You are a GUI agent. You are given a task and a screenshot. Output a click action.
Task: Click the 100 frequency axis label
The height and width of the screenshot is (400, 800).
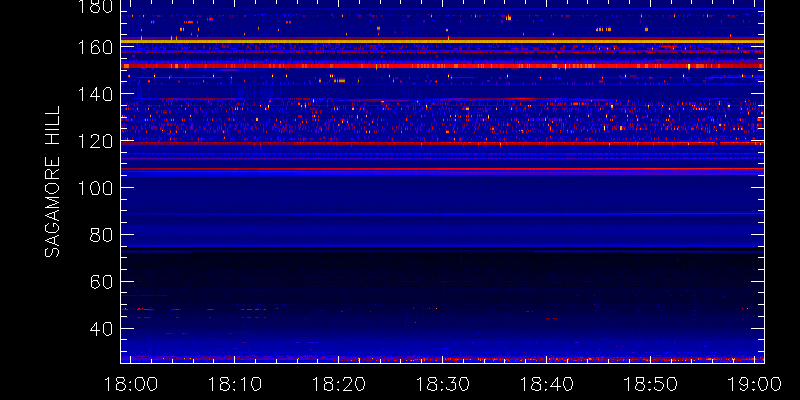[94, 188]
